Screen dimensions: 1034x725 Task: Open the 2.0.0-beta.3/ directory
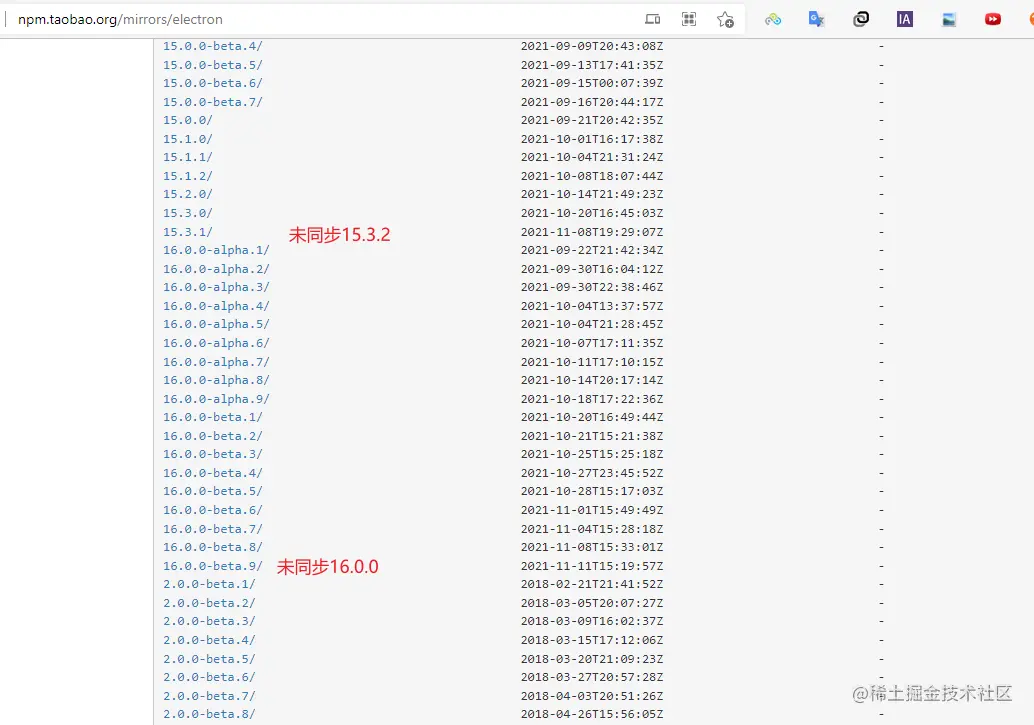coord(209,621)
